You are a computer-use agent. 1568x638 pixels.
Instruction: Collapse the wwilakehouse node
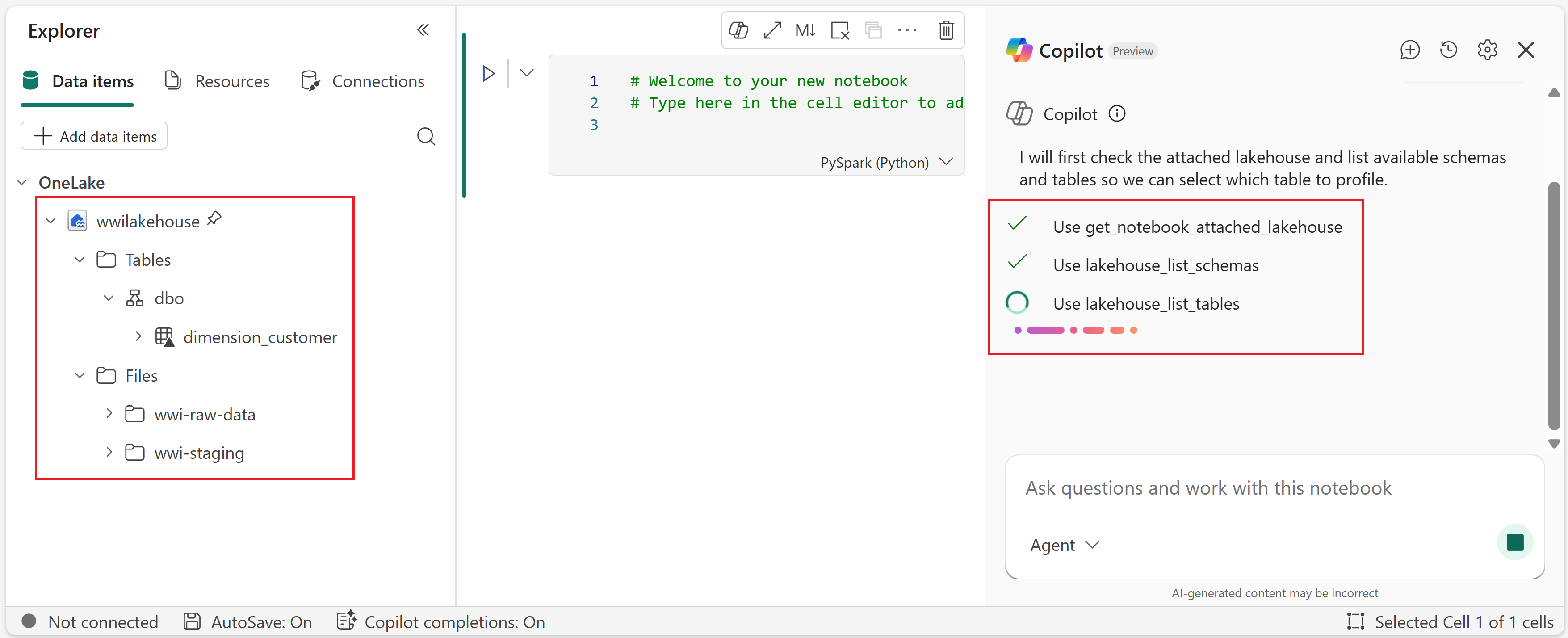point(50,221)
